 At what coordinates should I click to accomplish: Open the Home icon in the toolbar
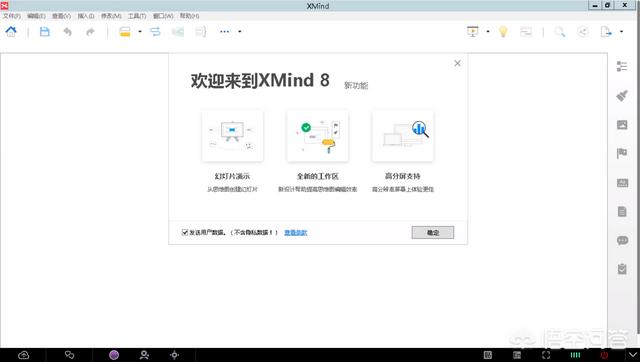11,32
